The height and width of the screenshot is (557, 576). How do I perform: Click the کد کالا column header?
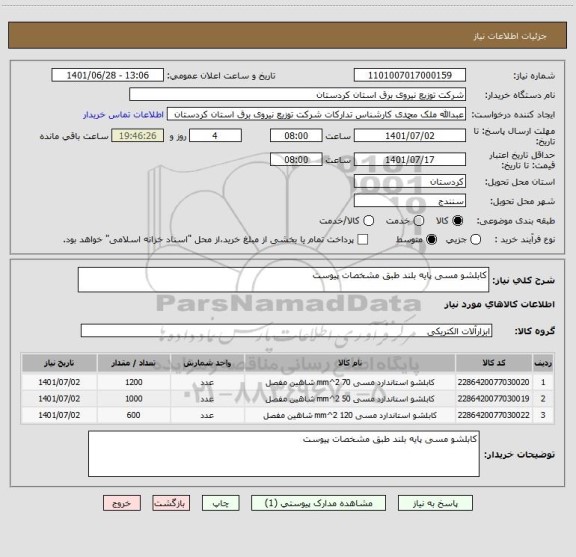pyautogui.click(x=494, y=363)
